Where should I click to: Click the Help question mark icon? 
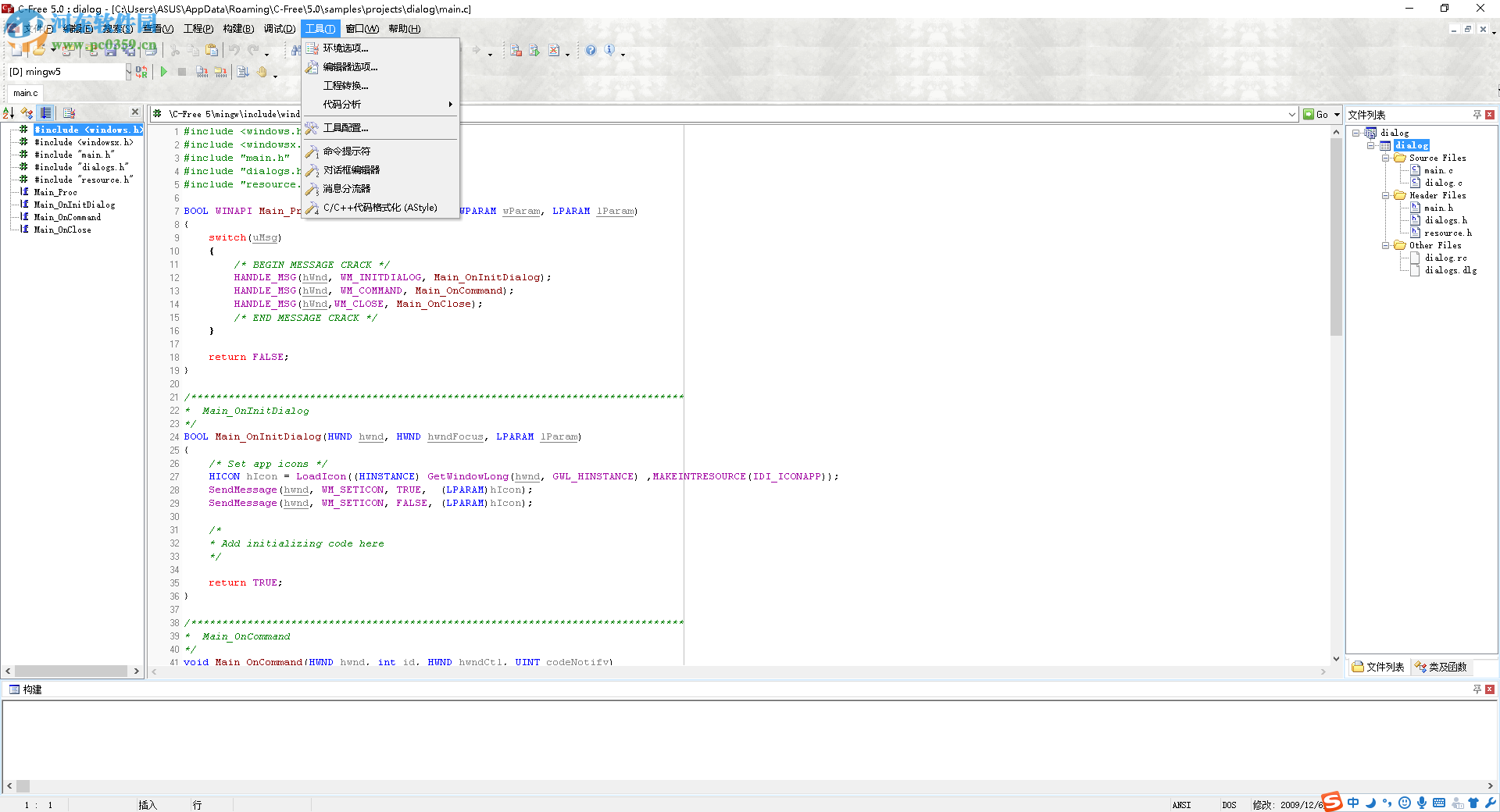(x=591, y=51)
